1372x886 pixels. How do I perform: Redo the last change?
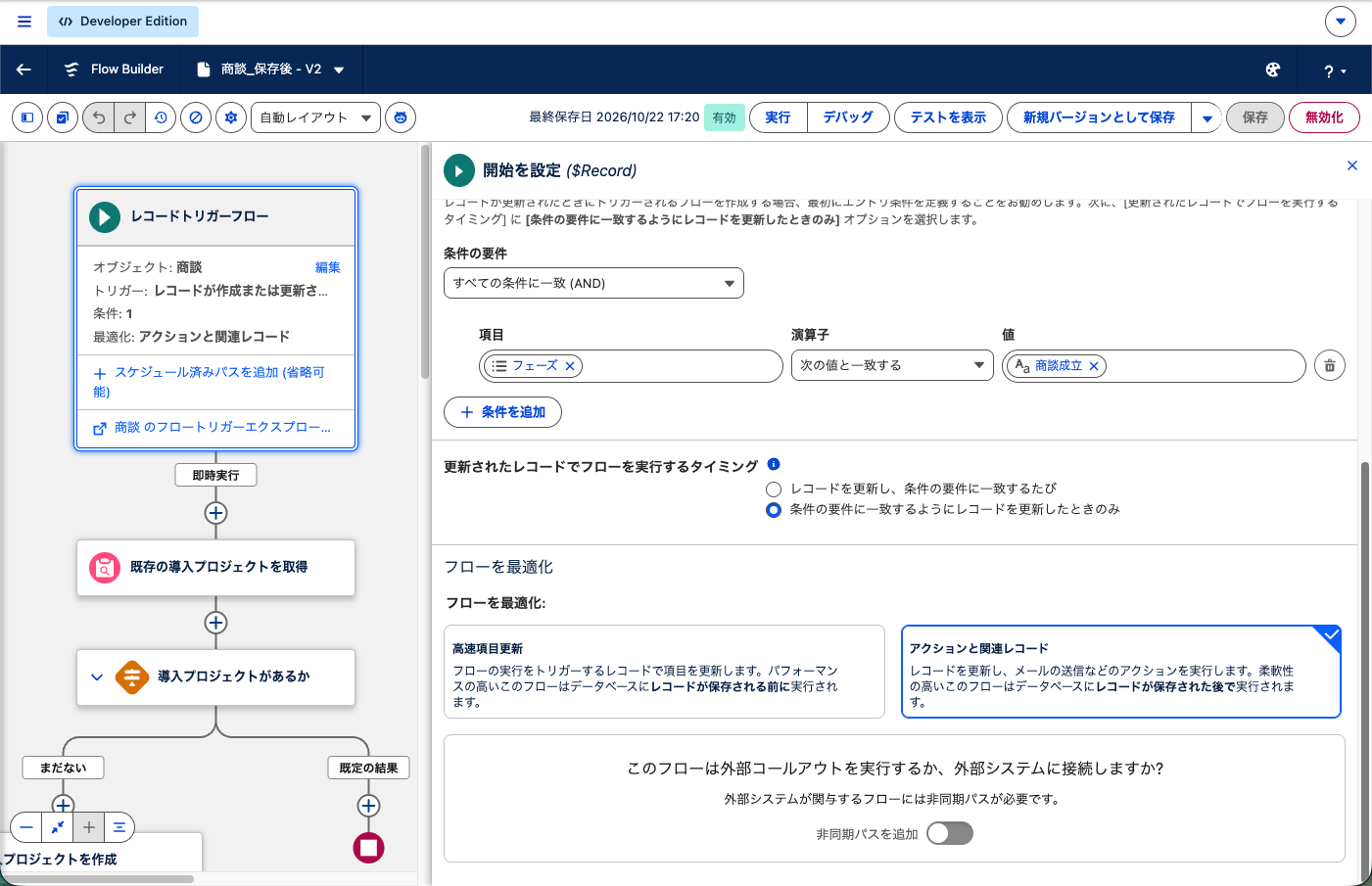point(130,117)
